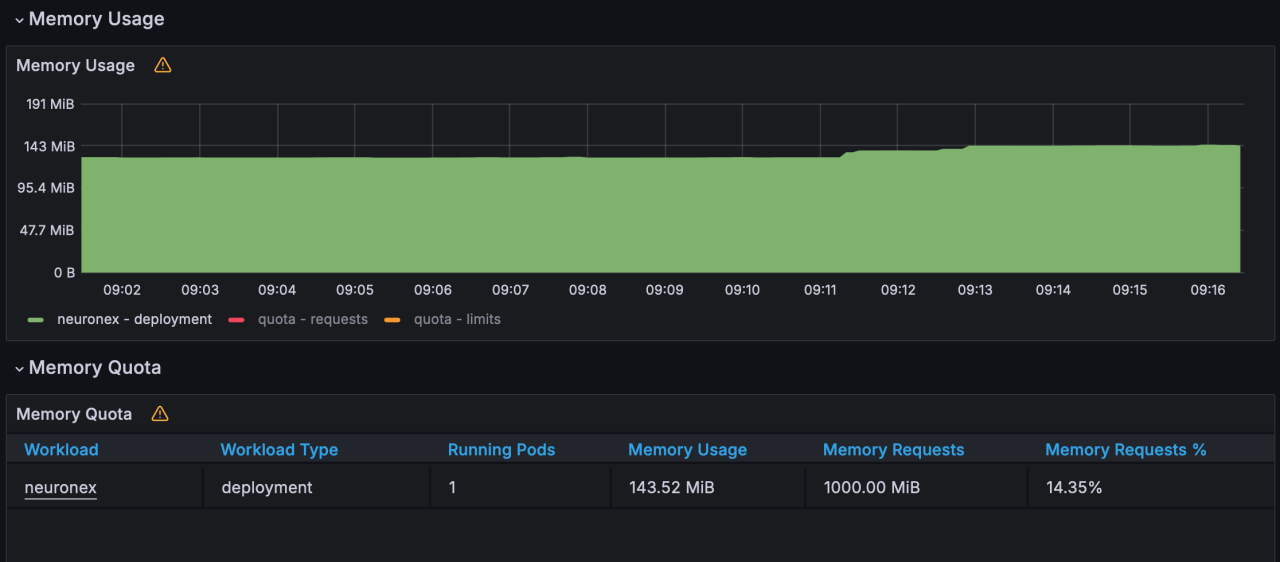
Task: Click the warning icon beside Memory Usage panel title
Action: (163, 65)
